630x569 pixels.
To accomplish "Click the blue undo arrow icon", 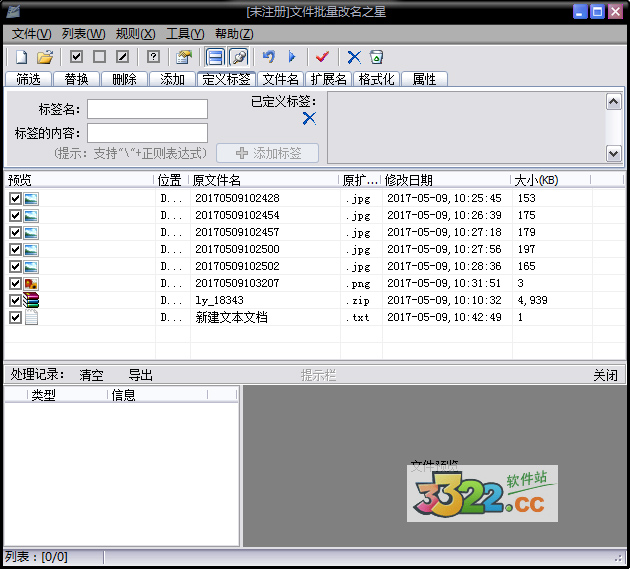I will pyautogui.click(x=268, y=57).
